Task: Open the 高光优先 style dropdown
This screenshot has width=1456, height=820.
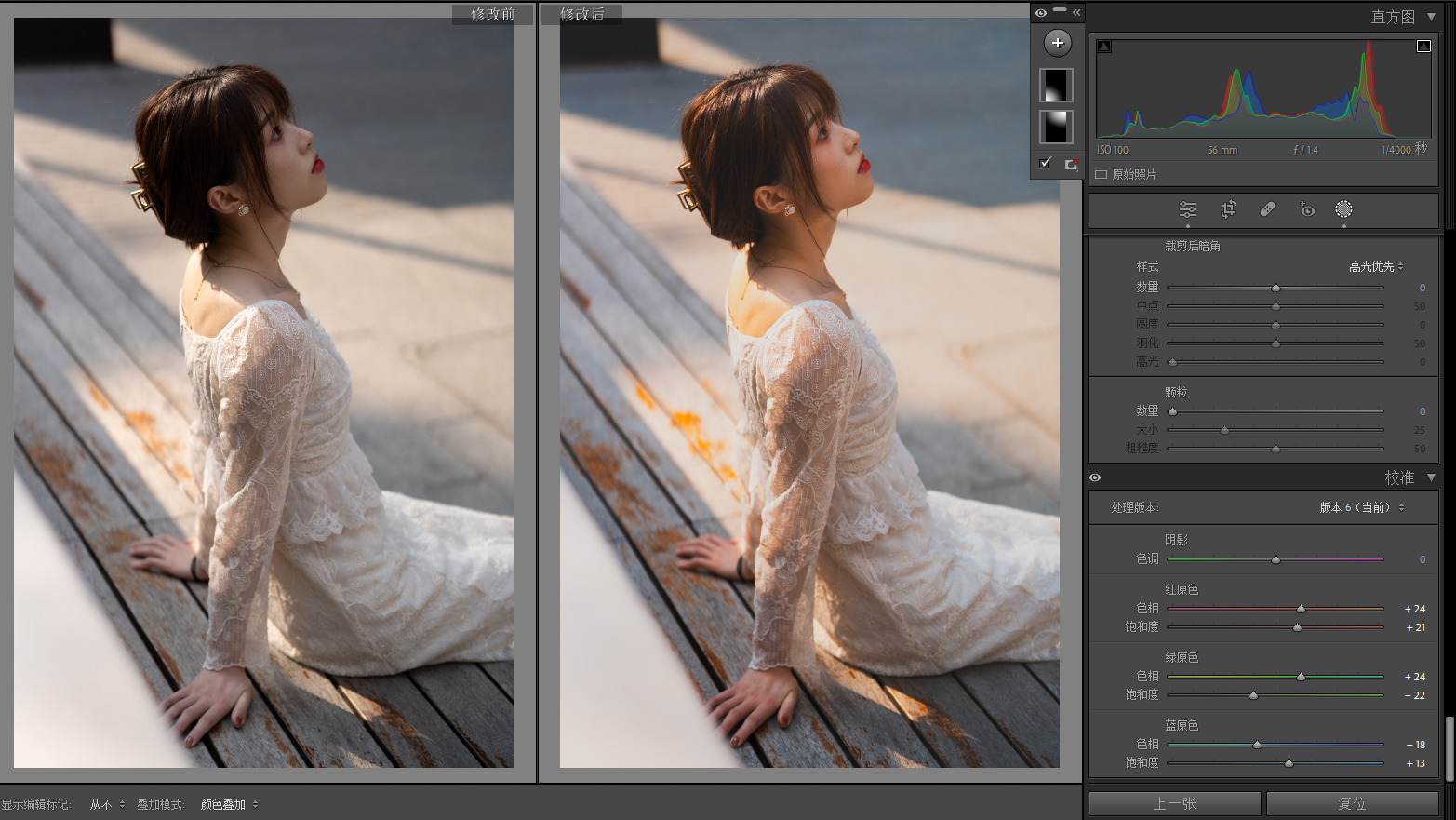Action: 1376,266
